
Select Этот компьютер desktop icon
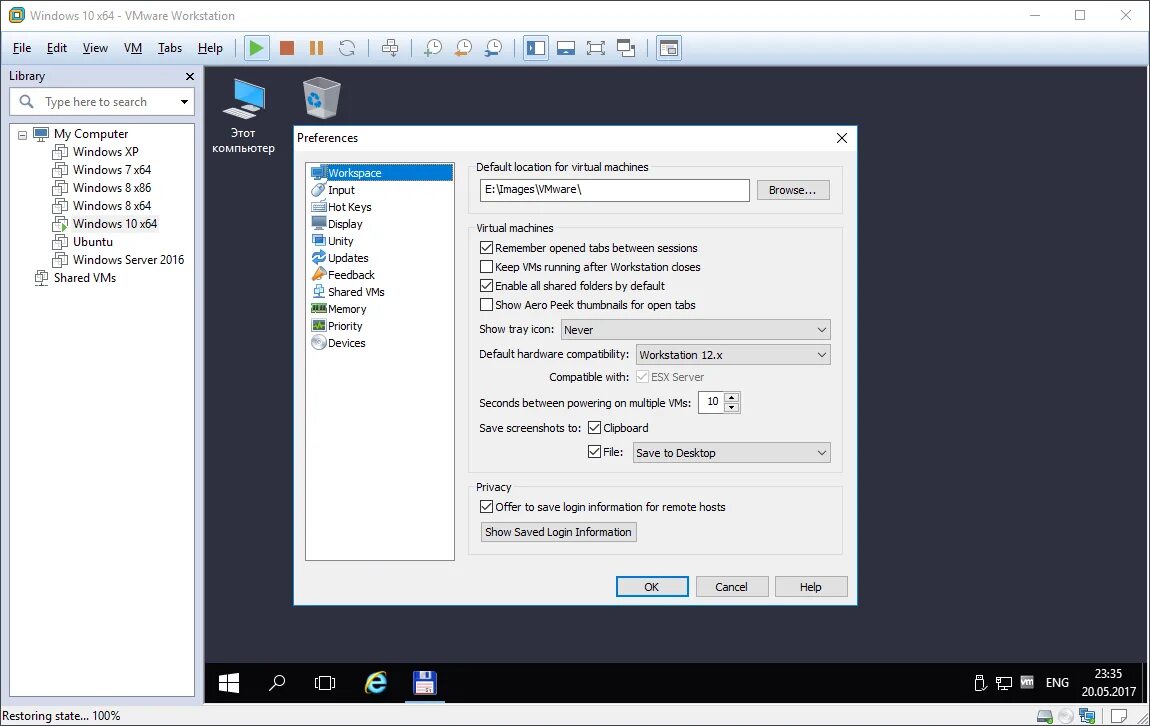(243, 116)
